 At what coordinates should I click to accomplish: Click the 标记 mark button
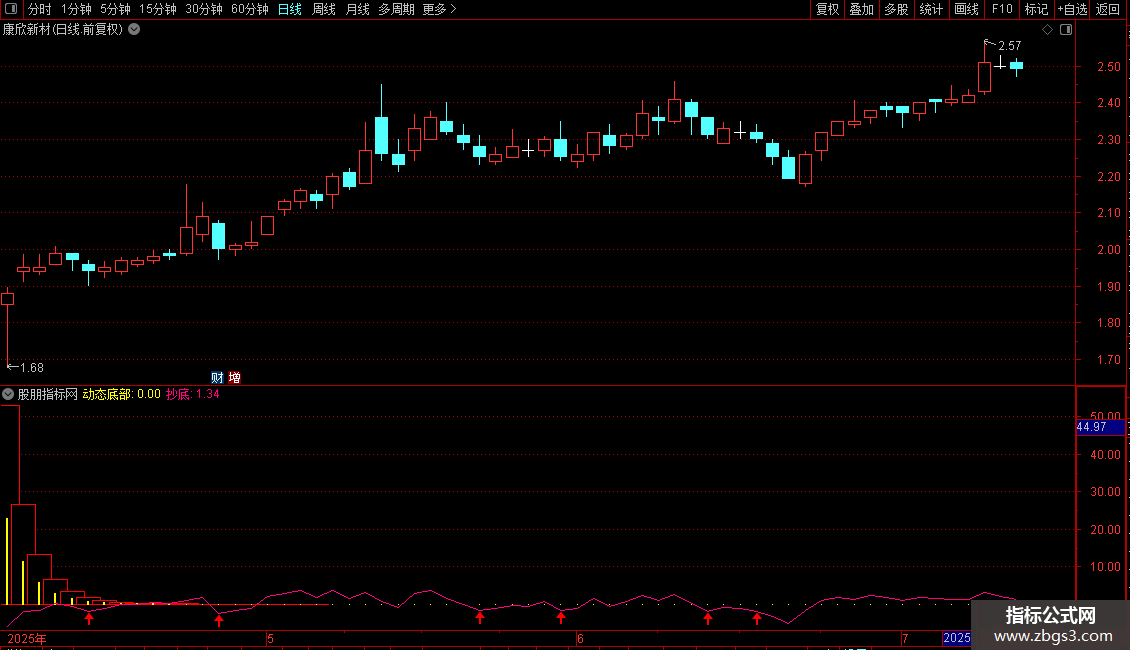pyautogui.click(x=1036, y=9)
